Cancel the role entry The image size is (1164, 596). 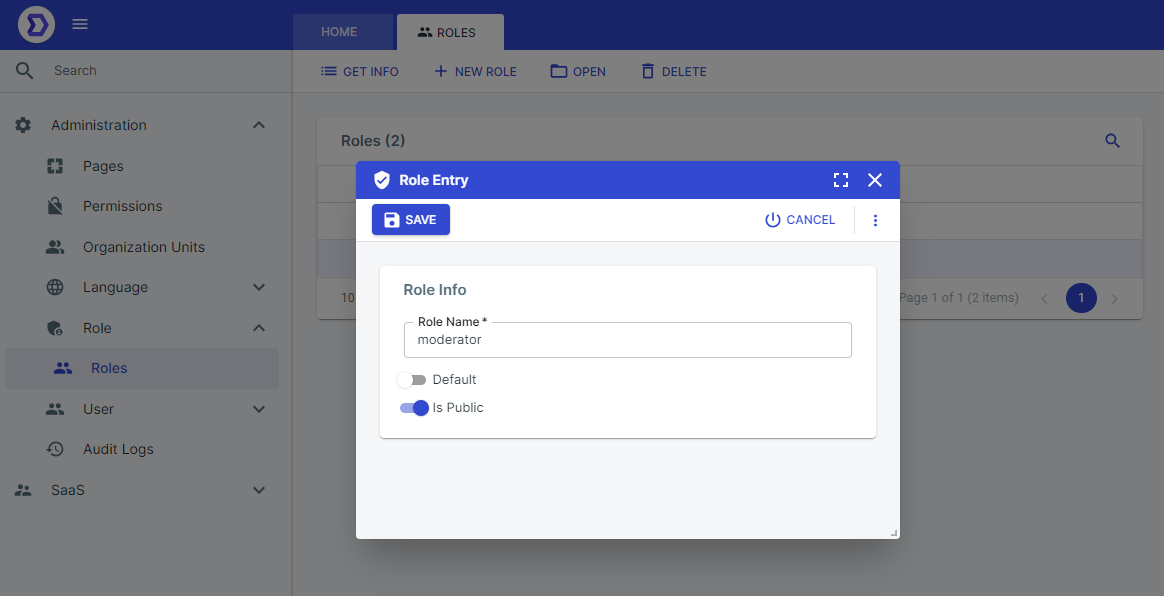pos(800,220)
